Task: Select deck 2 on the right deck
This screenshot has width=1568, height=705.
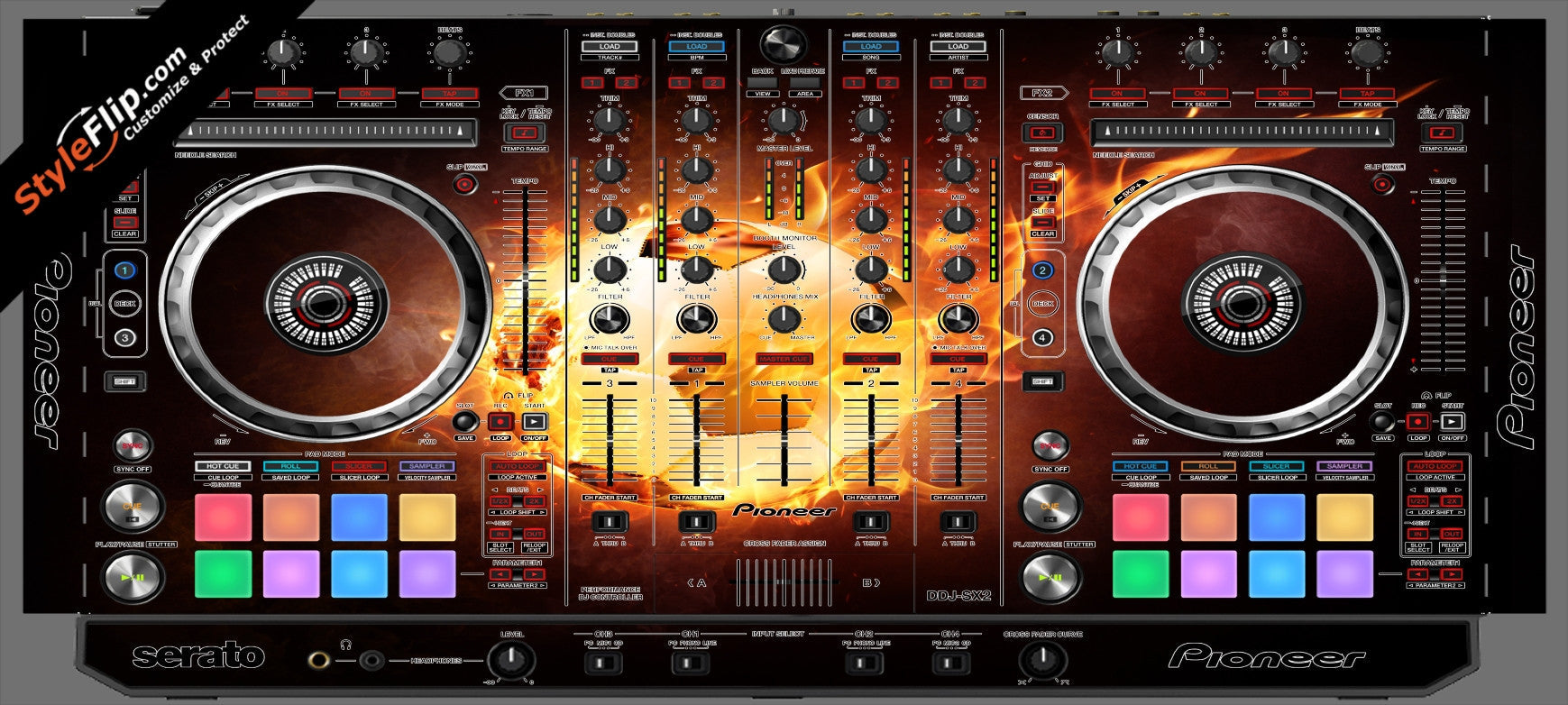Action: pos(1042,270)
